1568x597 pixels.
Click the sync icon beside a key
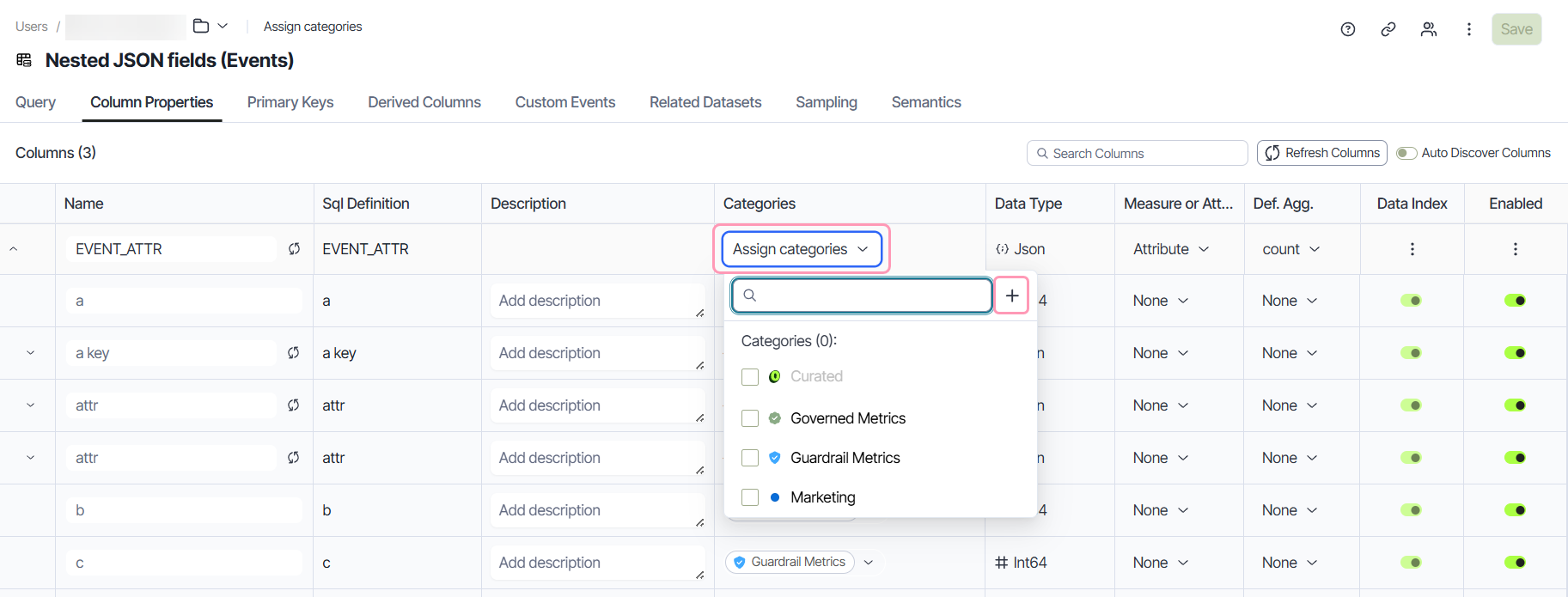293,353
